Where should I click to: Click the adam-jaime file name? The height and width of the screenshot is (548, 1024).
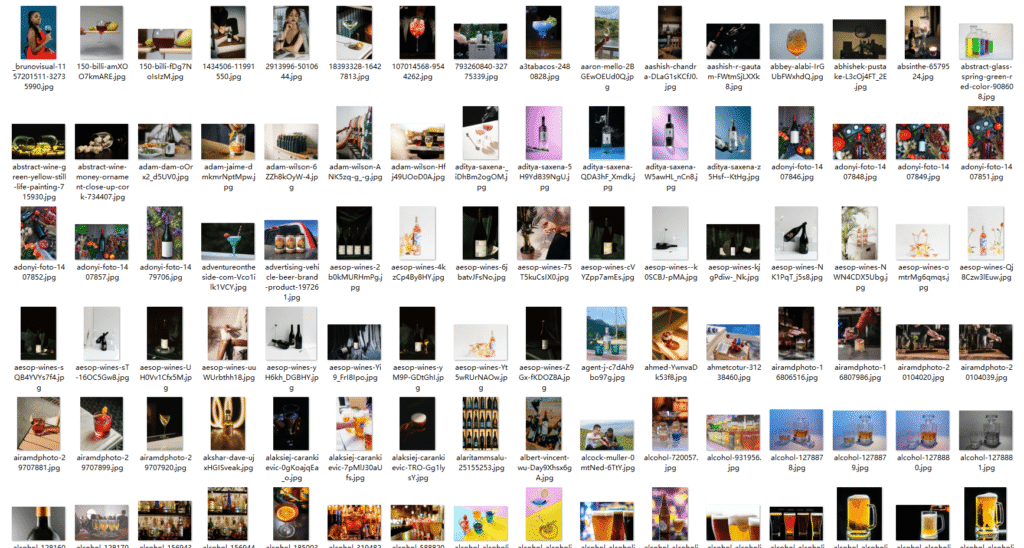point(229,177)
